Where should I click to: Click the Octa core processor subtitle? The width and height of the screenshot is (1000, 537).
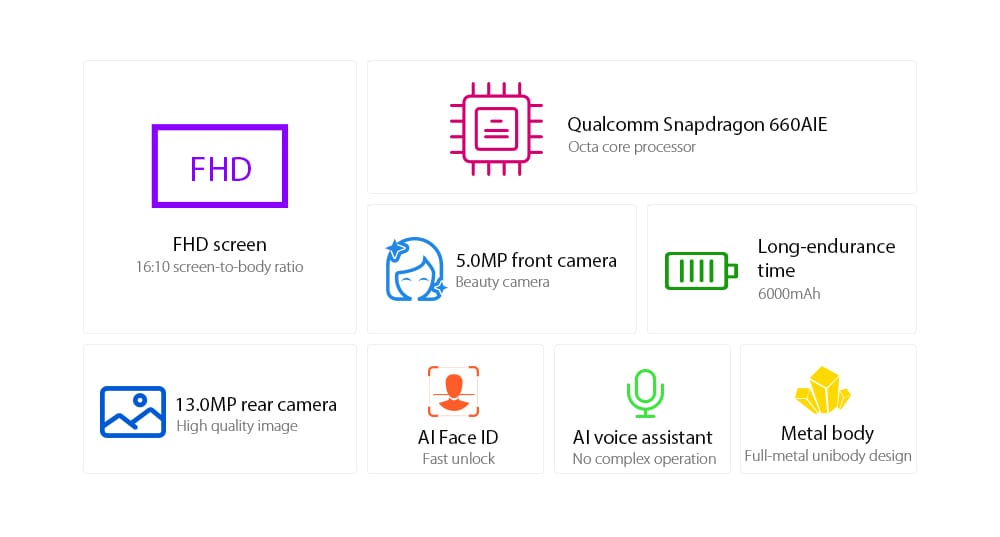pos(632,147)
